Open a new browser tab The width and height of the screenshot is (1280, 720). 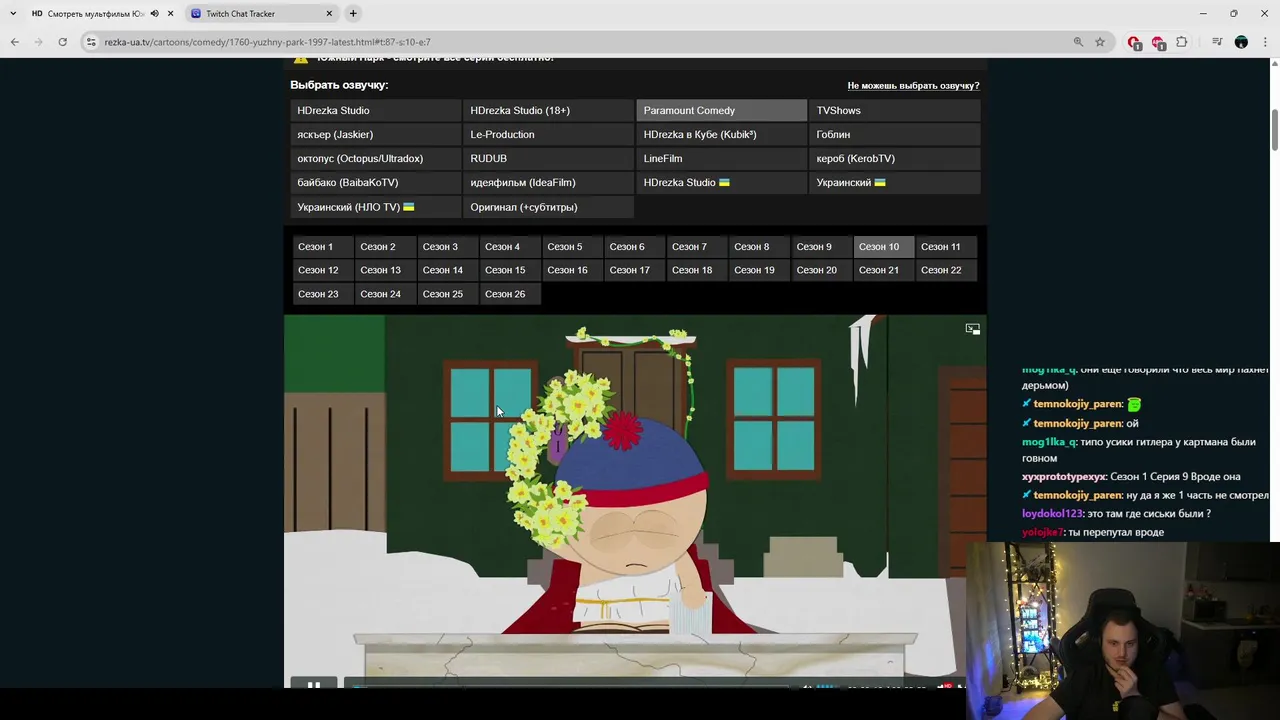point(353,13)
